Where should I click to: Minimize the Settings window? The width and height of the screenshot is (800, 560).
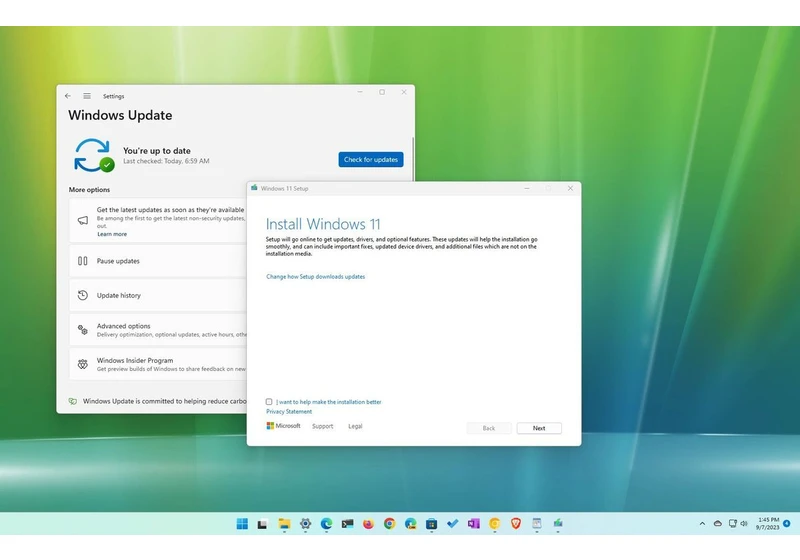[360, 92]
